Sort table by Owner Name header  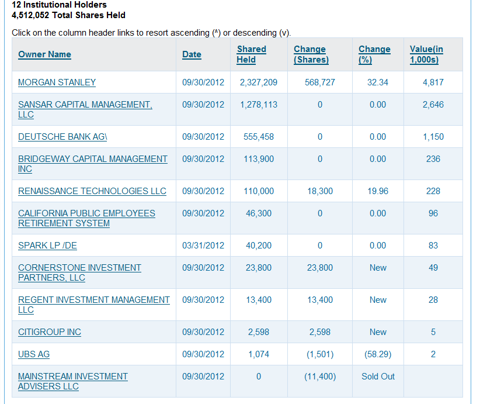tap(44, 54)
